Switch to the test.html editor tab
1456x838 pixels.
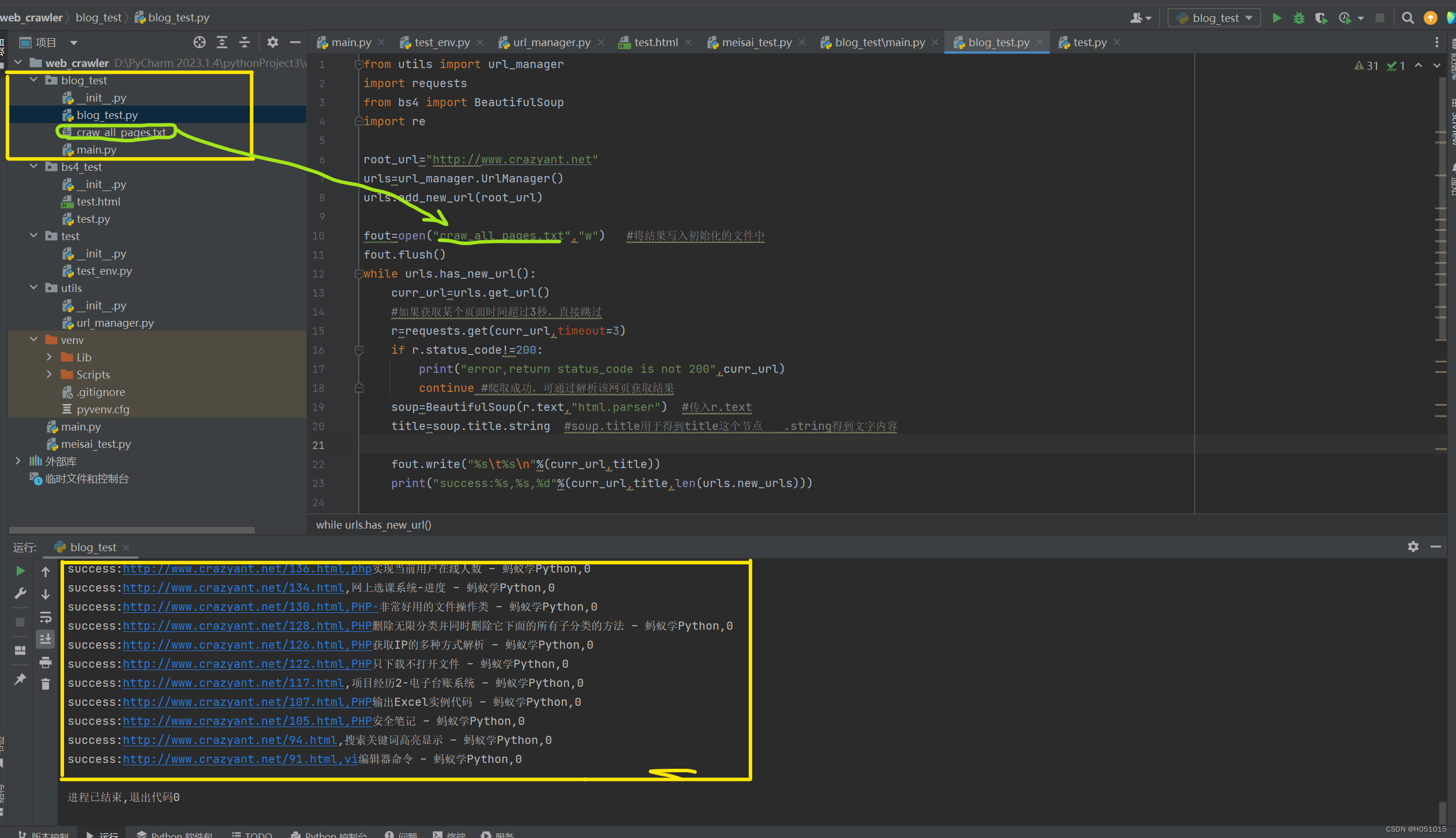[655, 42]
